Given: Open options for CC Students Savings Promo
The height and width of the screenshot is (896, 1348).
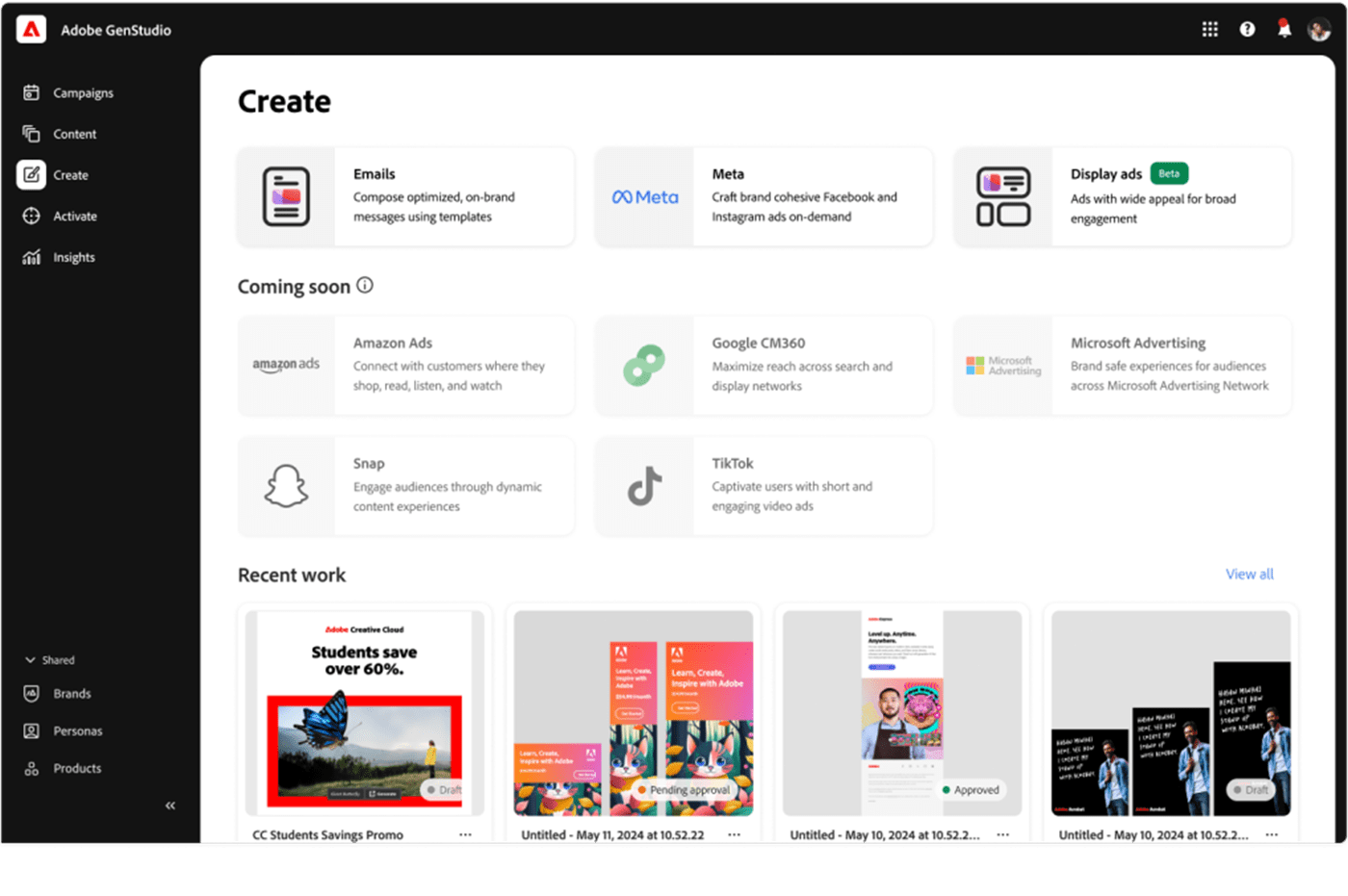Looking at the screenshot, I should 465,834.
